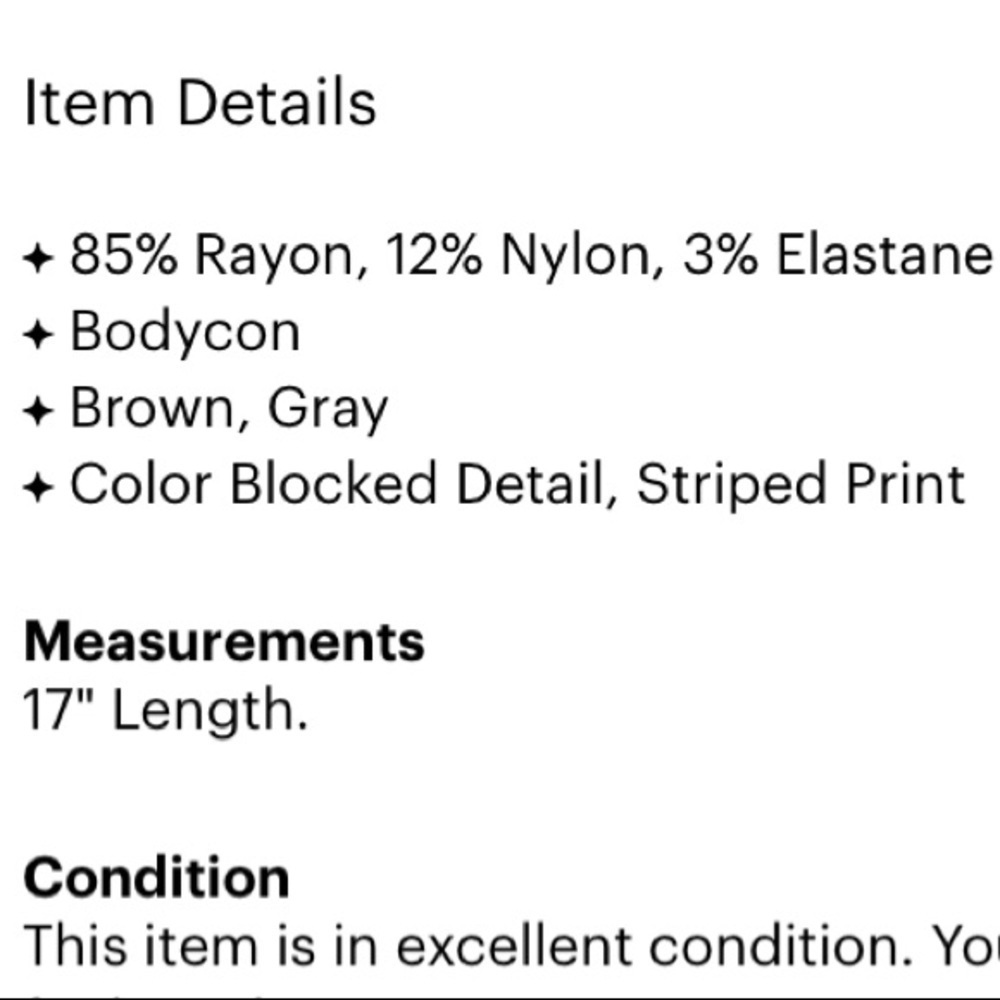Click the star bullet before Brown, Gray
The width and height of the screenshot is (1000, 1000).
(x=37, y=412)
